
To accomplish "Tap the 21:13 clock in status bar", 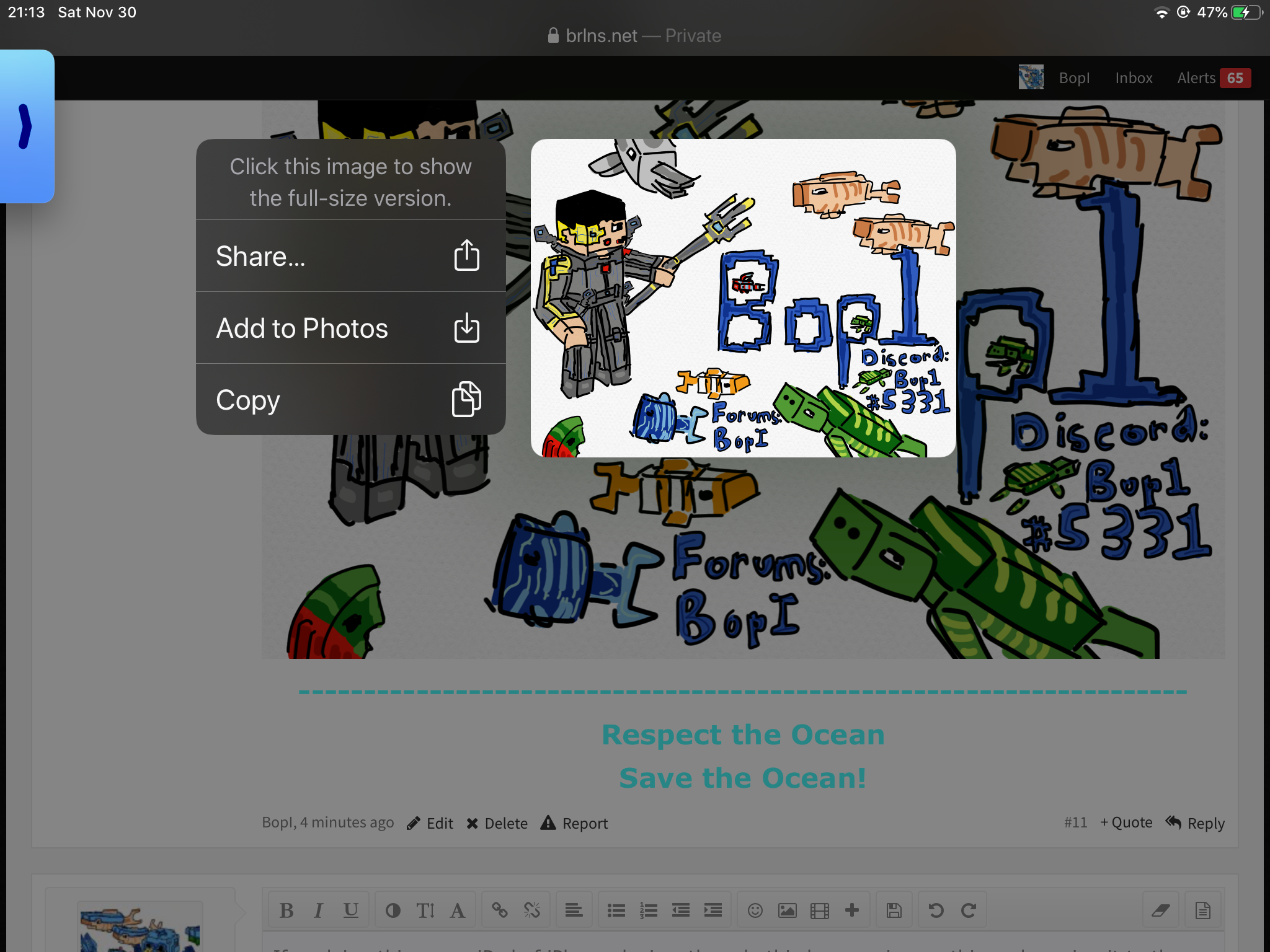I will pyautogui.click(x=27, y=12).
